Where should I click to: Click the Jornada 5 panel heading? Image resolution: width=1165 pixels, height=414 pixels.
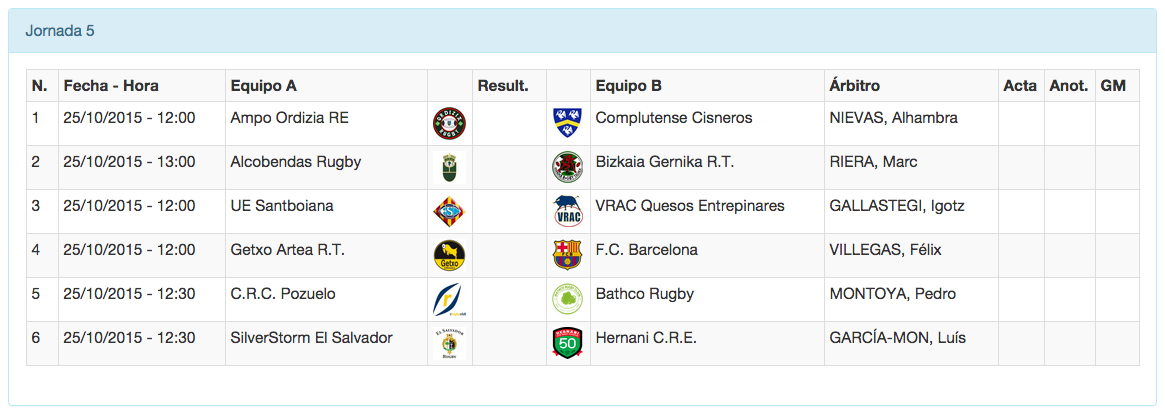(60, 31)
